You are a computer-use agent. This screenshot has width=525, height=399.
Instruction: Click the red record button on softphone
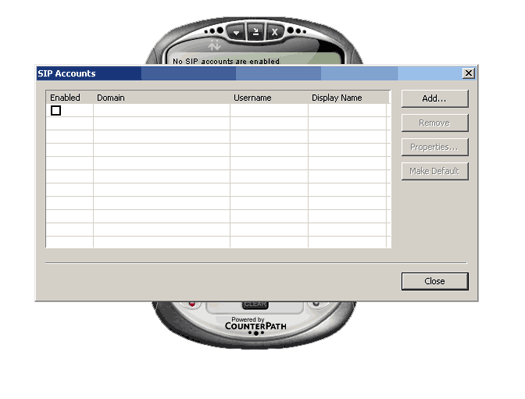pos(192,304)
